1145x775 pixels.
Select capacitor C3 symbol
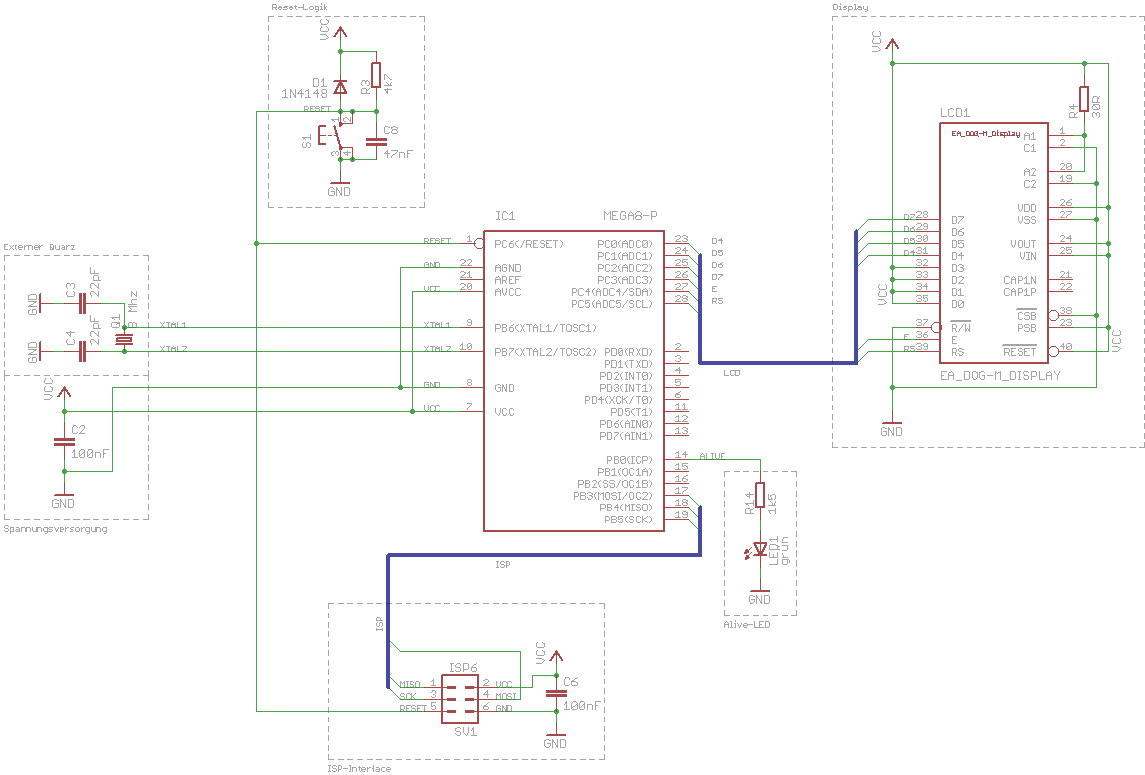pyautogui.click(x=83, y=304)
